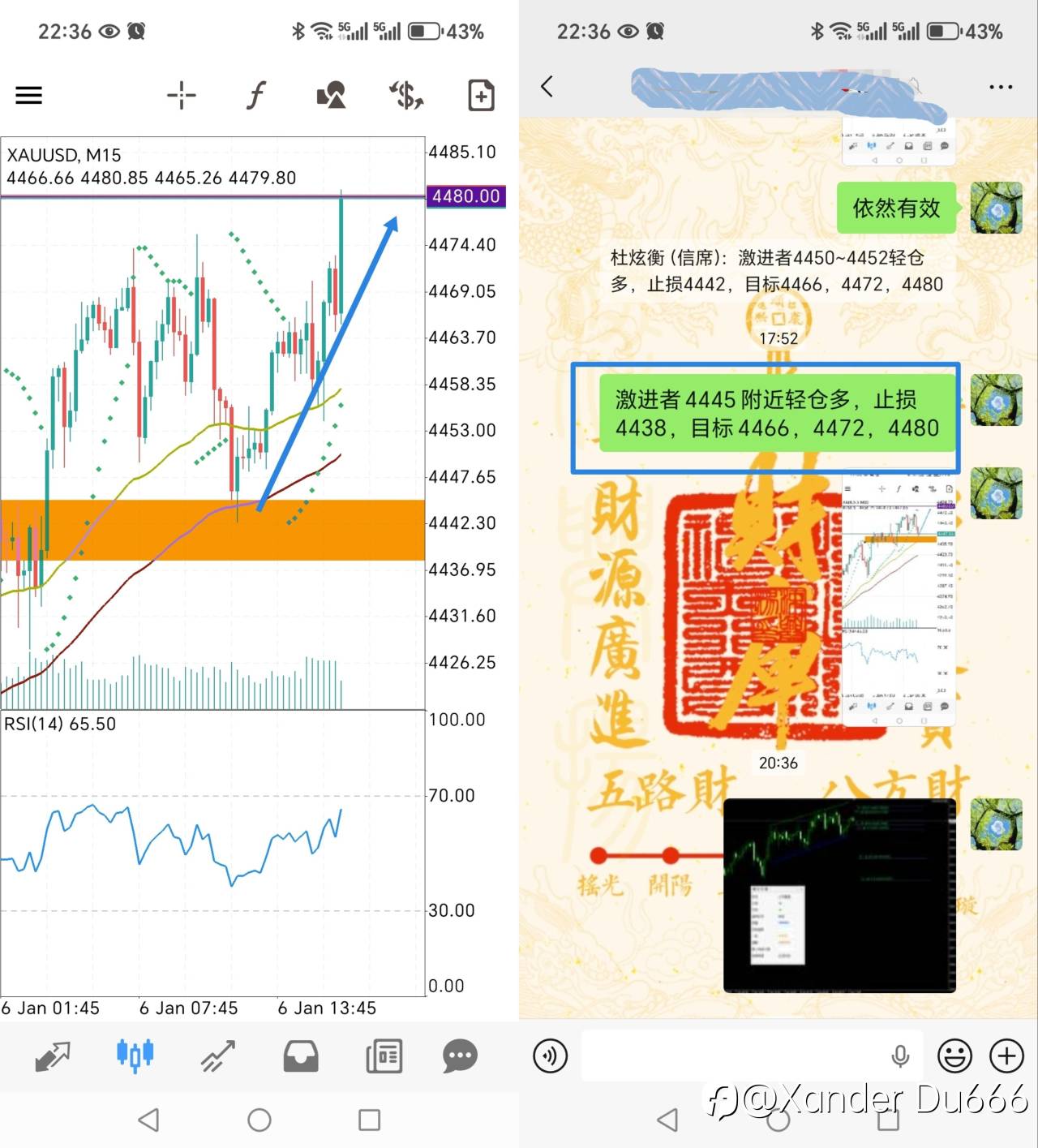Switch to voice input in chat
This screenshot has height=1148, width=1038.
click(x=551, y=1056)
